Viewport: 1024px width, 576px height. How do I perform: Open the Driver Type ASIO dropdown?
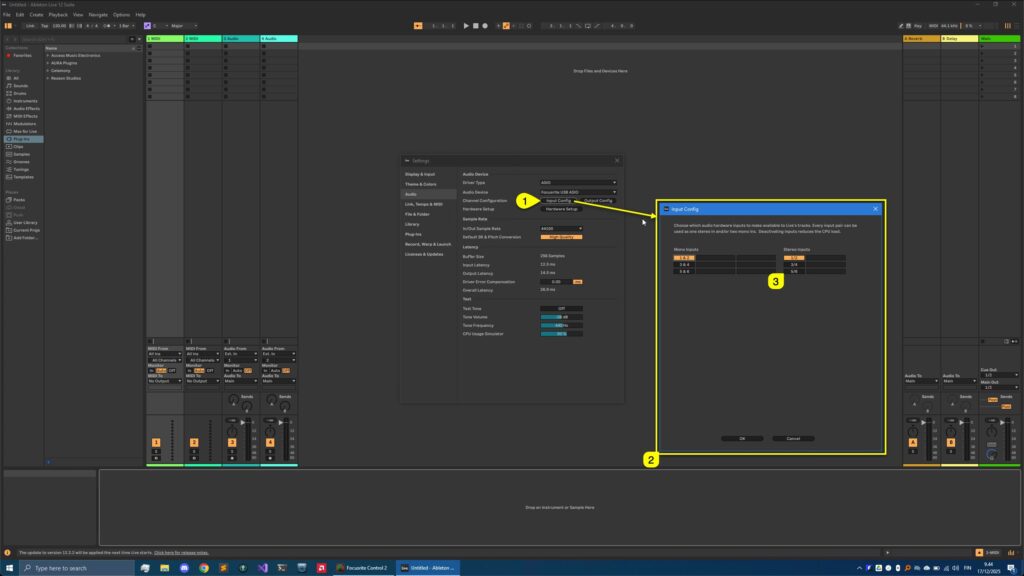pyautogui.click(x=577, y=182)
